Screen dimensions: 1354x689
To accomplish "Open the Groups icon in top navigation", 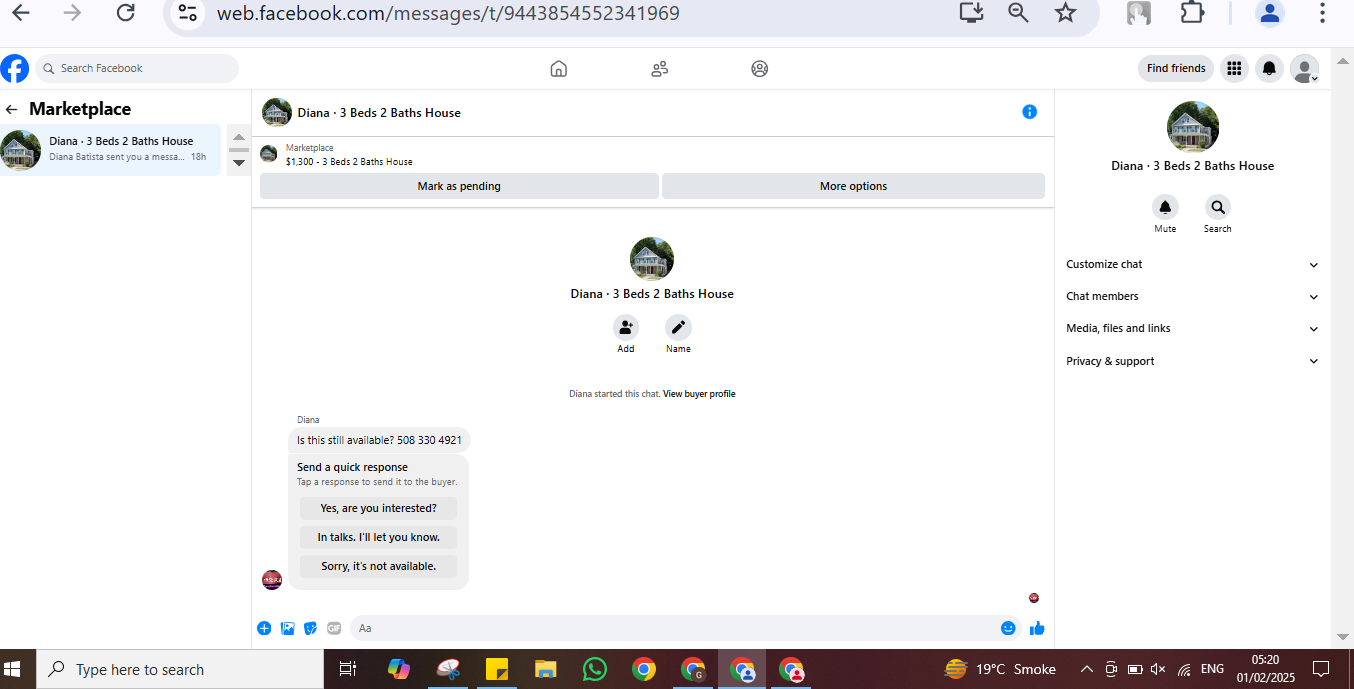I will 760,68.
